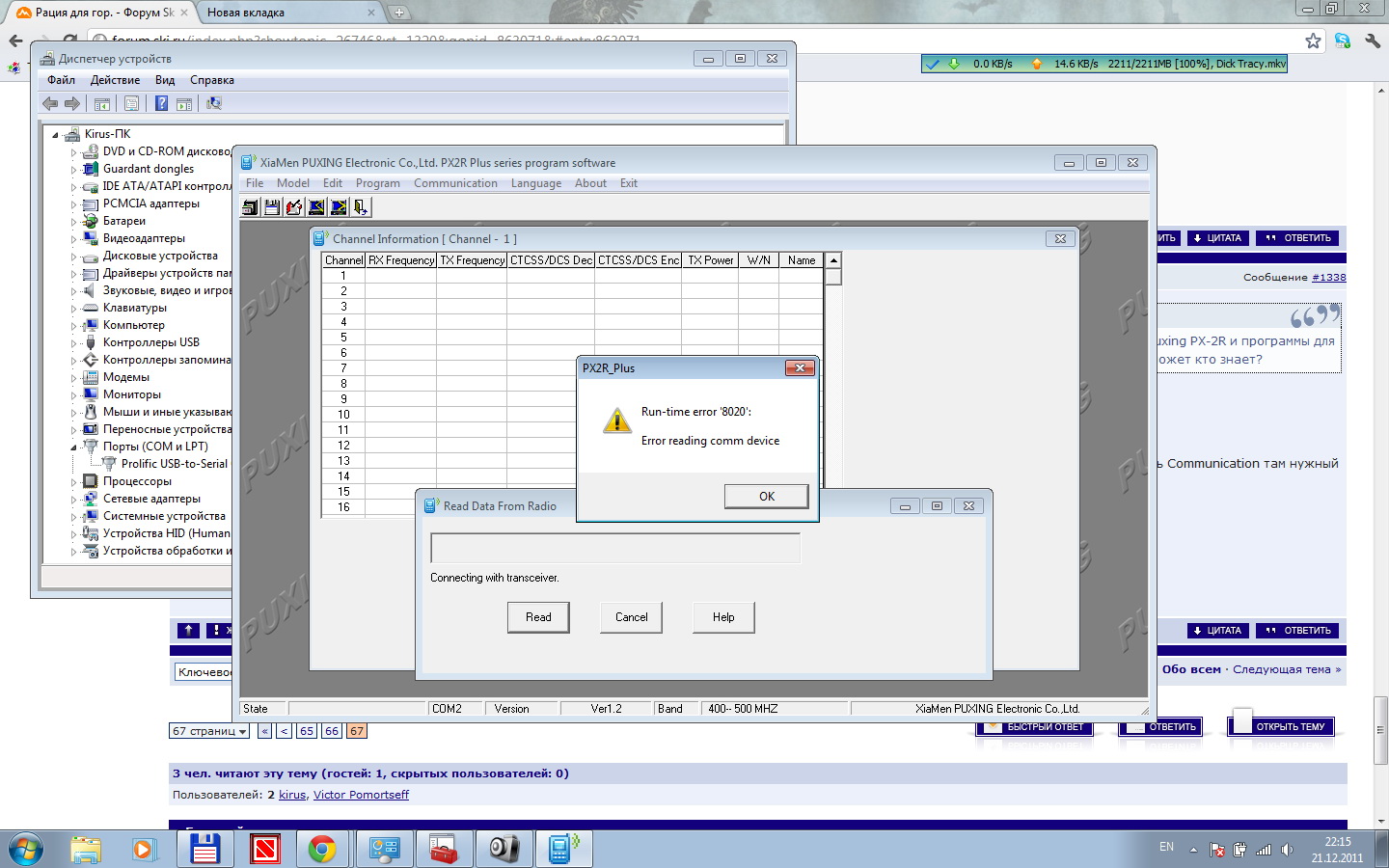Select Prolific USB-to-Serial device

click(x=175, y=464)
